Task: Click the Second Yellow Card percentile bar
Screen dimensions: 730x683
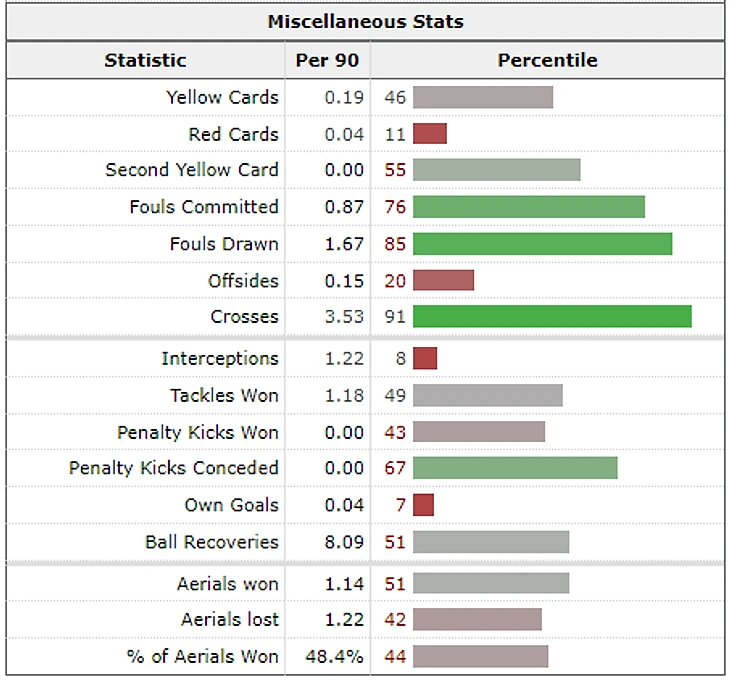Action: click(497, 170)
